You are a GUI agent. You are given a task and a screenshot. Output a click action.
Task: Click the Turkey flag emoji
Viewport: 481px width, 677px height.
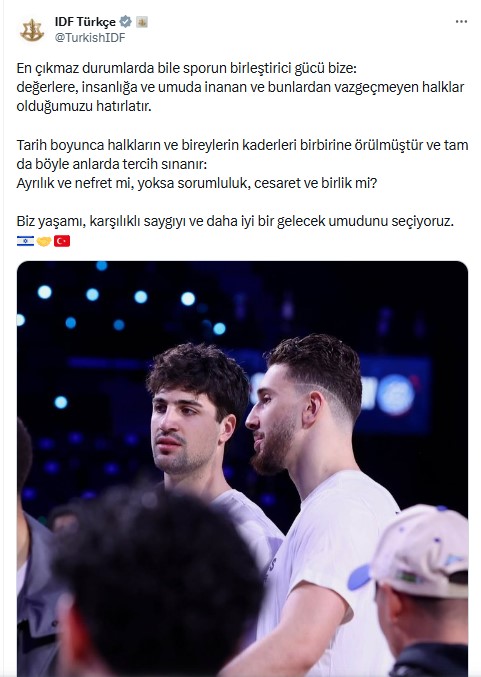coord(62,241)
